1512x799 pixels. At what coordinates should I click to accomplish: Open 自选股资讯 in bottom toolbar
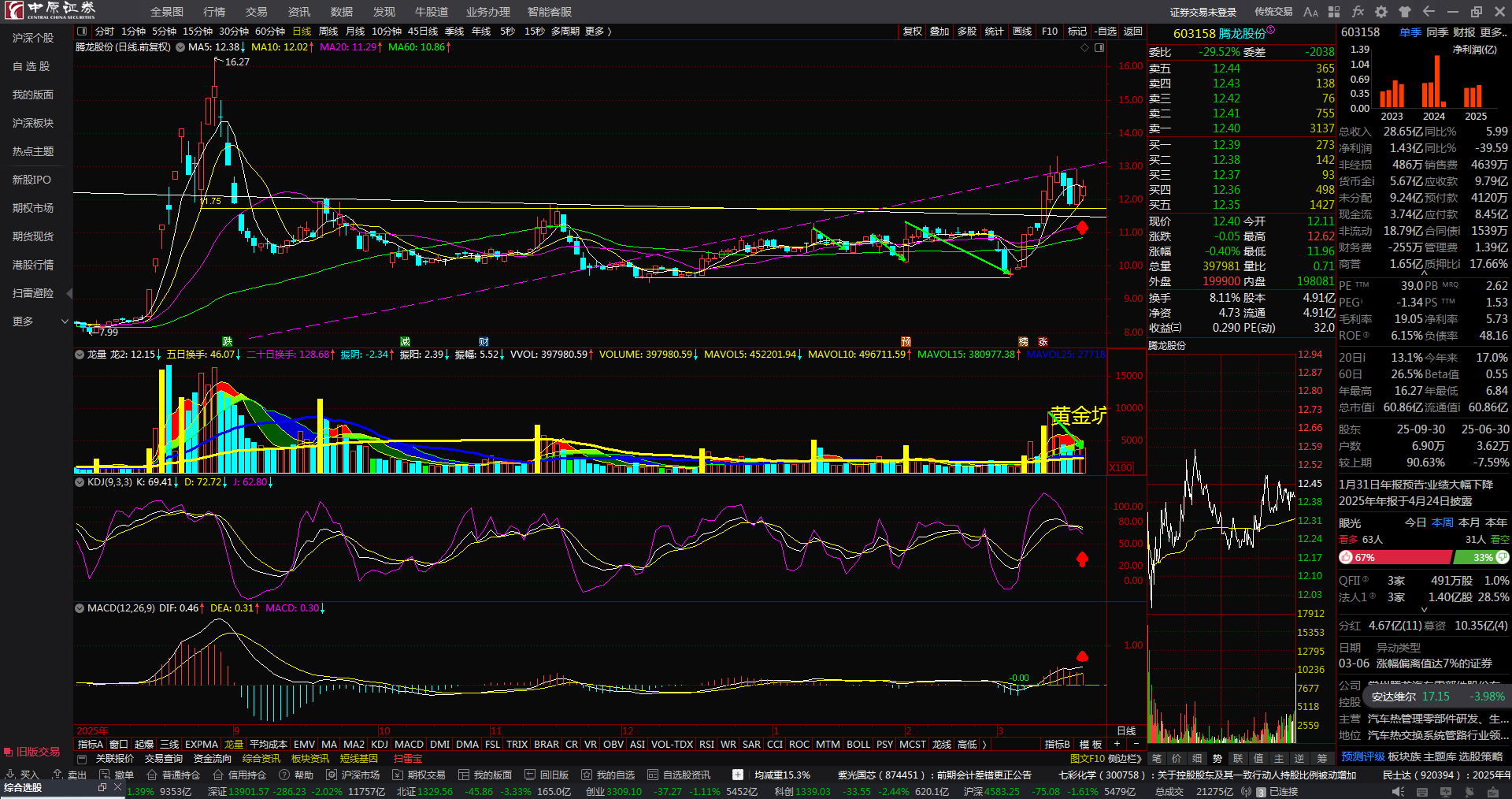coord(679,775)
